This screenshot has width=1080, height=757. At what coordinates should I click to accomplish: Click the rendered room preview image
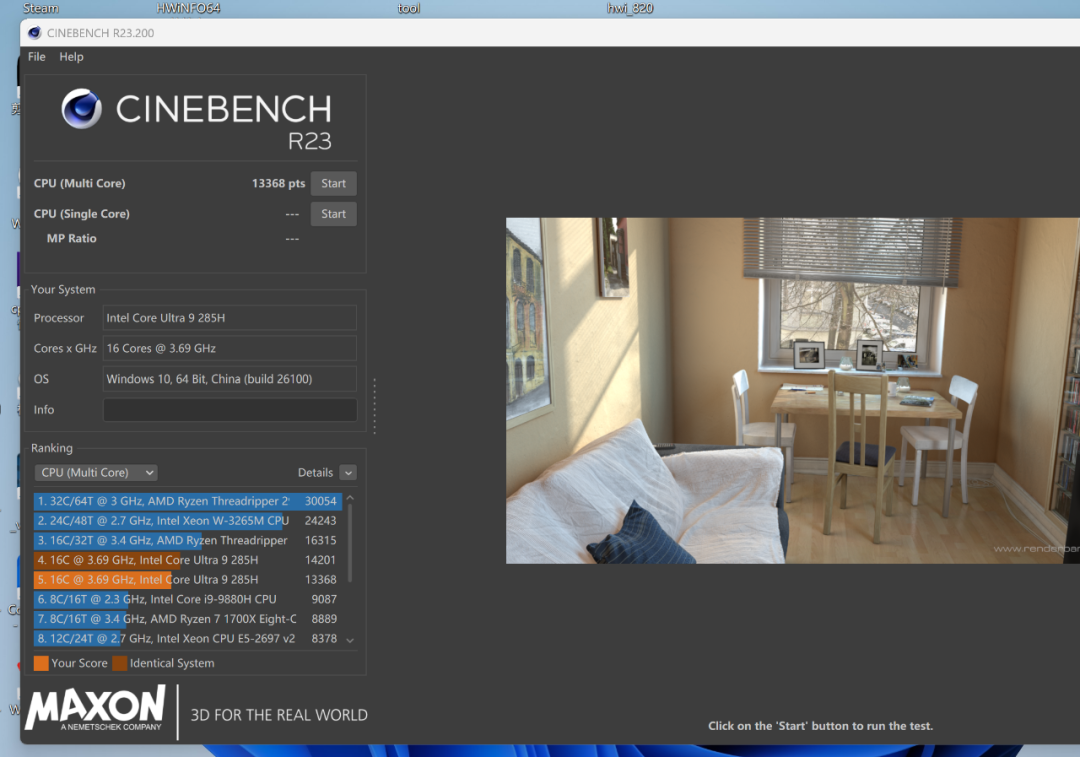793,391
